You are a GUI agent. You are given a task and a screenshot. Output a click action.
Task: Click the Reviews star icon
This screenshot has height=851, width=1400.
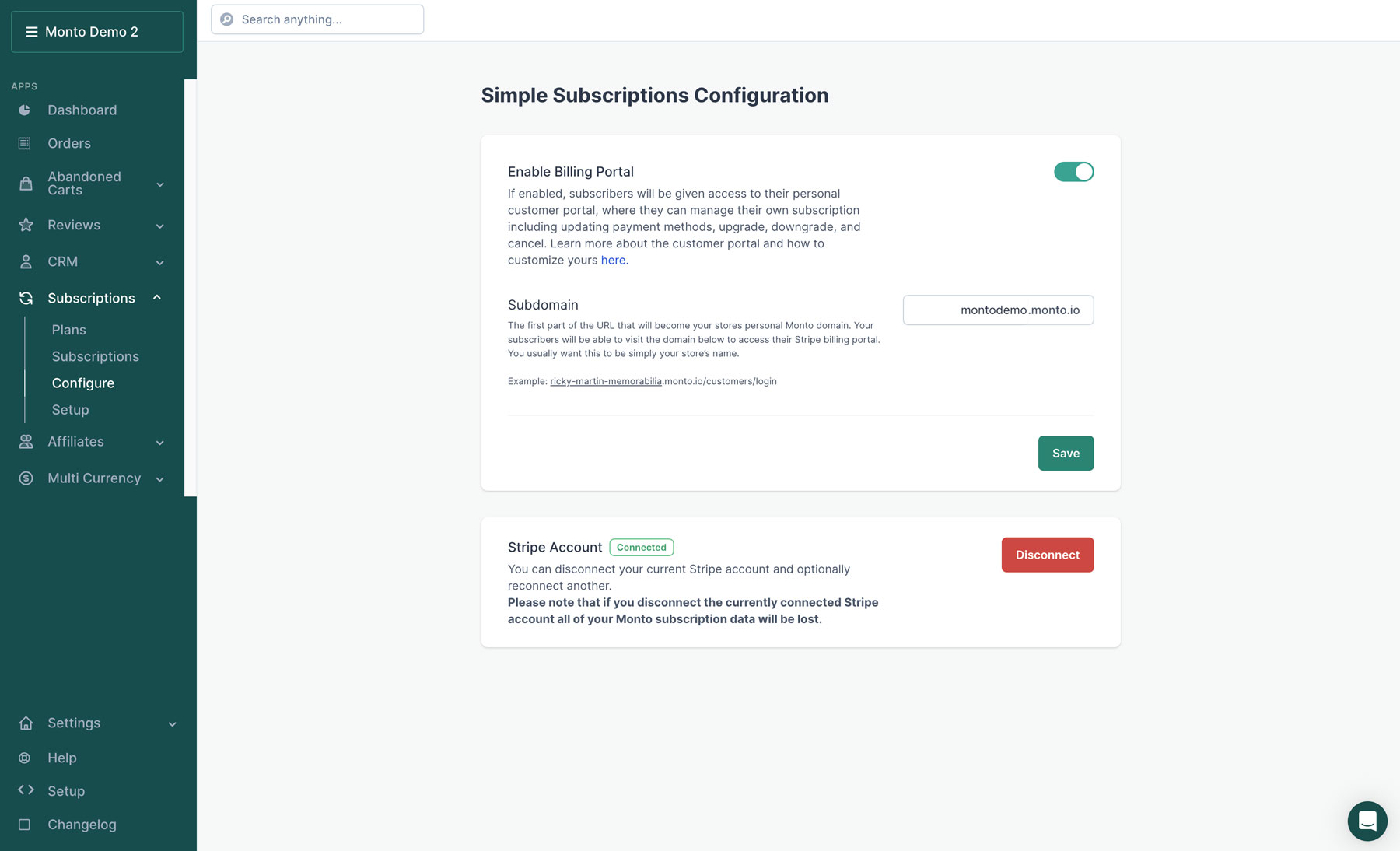26,225
